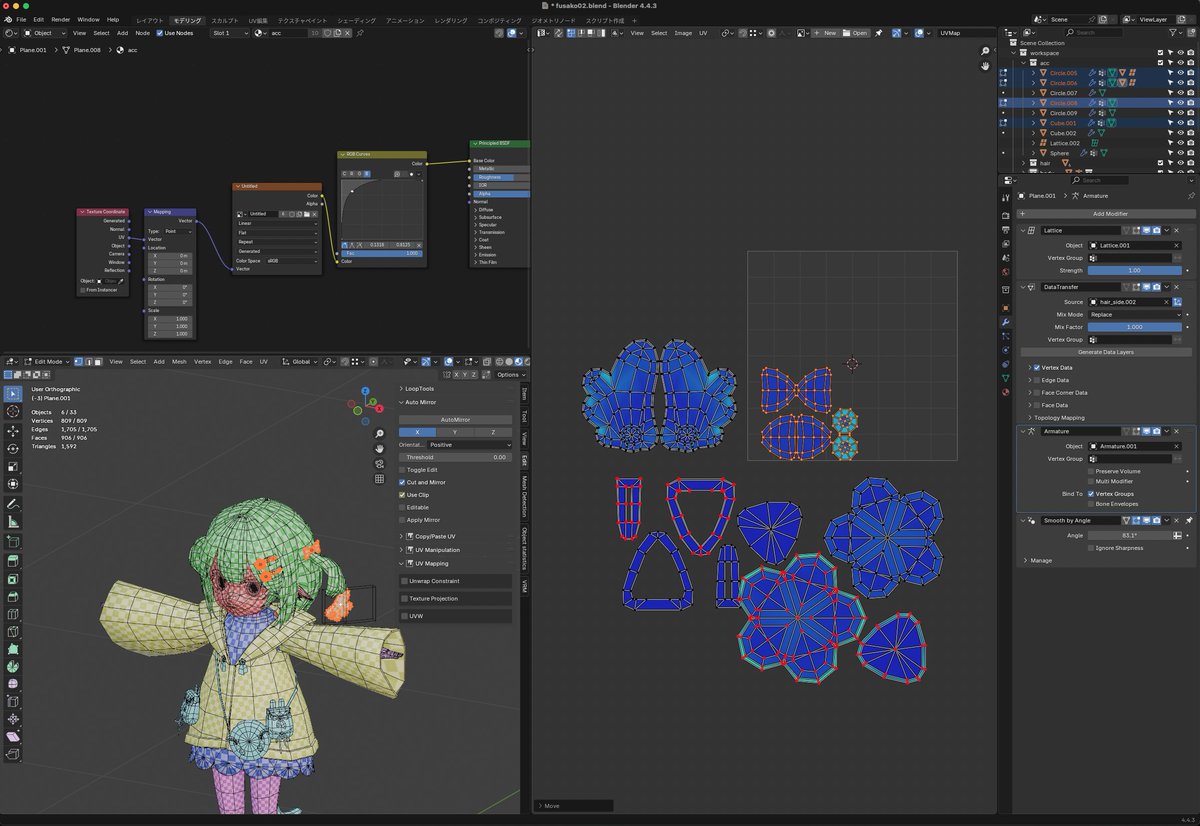Select the Shear tool at toolbar bottom
The width and height of the screenshot is (1200, 826).
point(13,736)
